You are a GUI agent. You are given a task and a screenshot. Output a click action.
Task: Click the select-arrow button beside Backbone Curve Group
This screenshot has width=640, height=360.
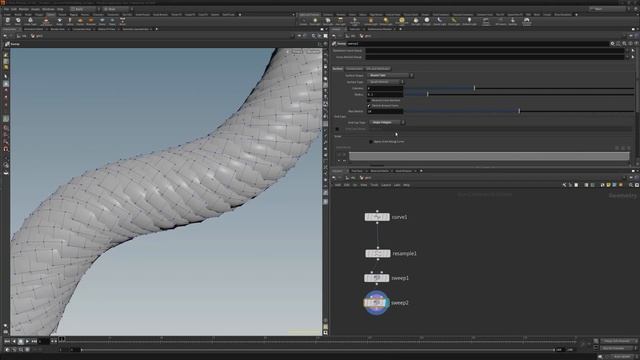[633, 51]
